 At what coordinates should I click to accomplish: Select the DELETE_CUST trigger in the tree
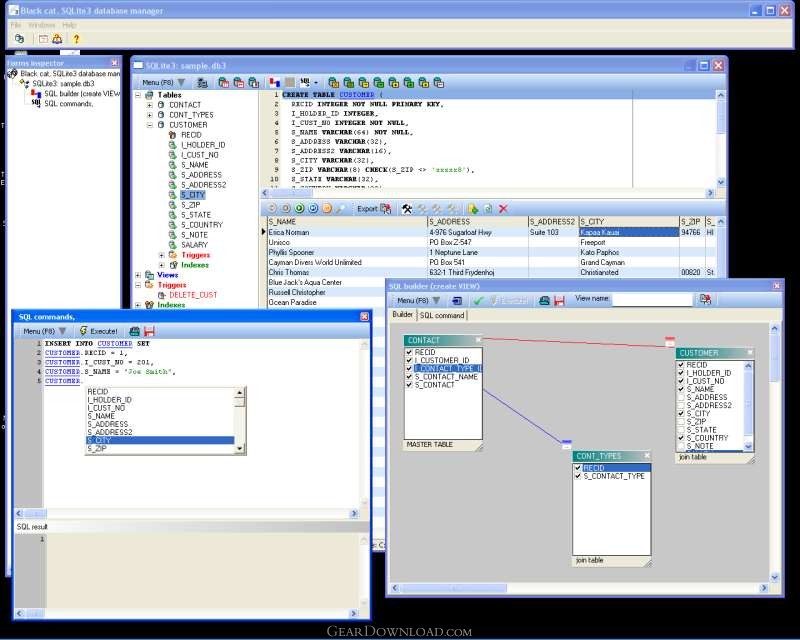click(193, 294)
